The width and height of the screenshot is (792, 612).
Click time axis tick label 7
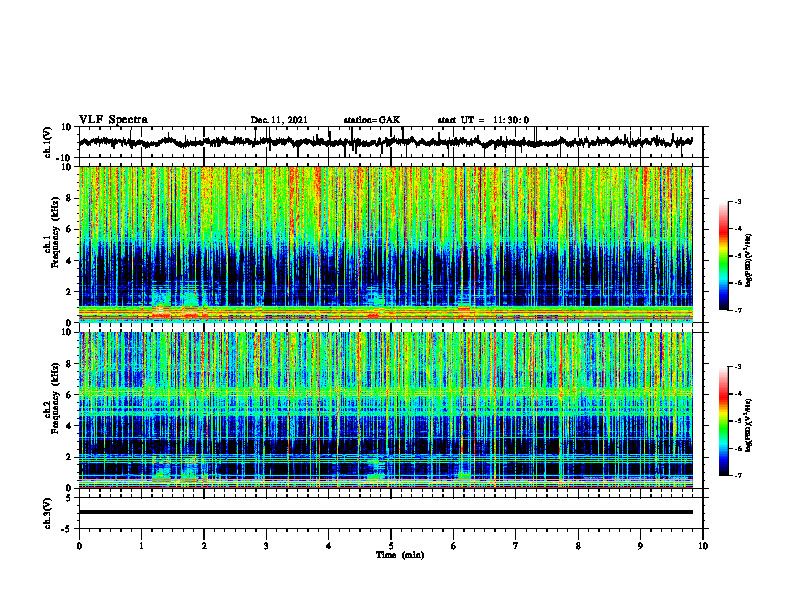tap(516, 546)
